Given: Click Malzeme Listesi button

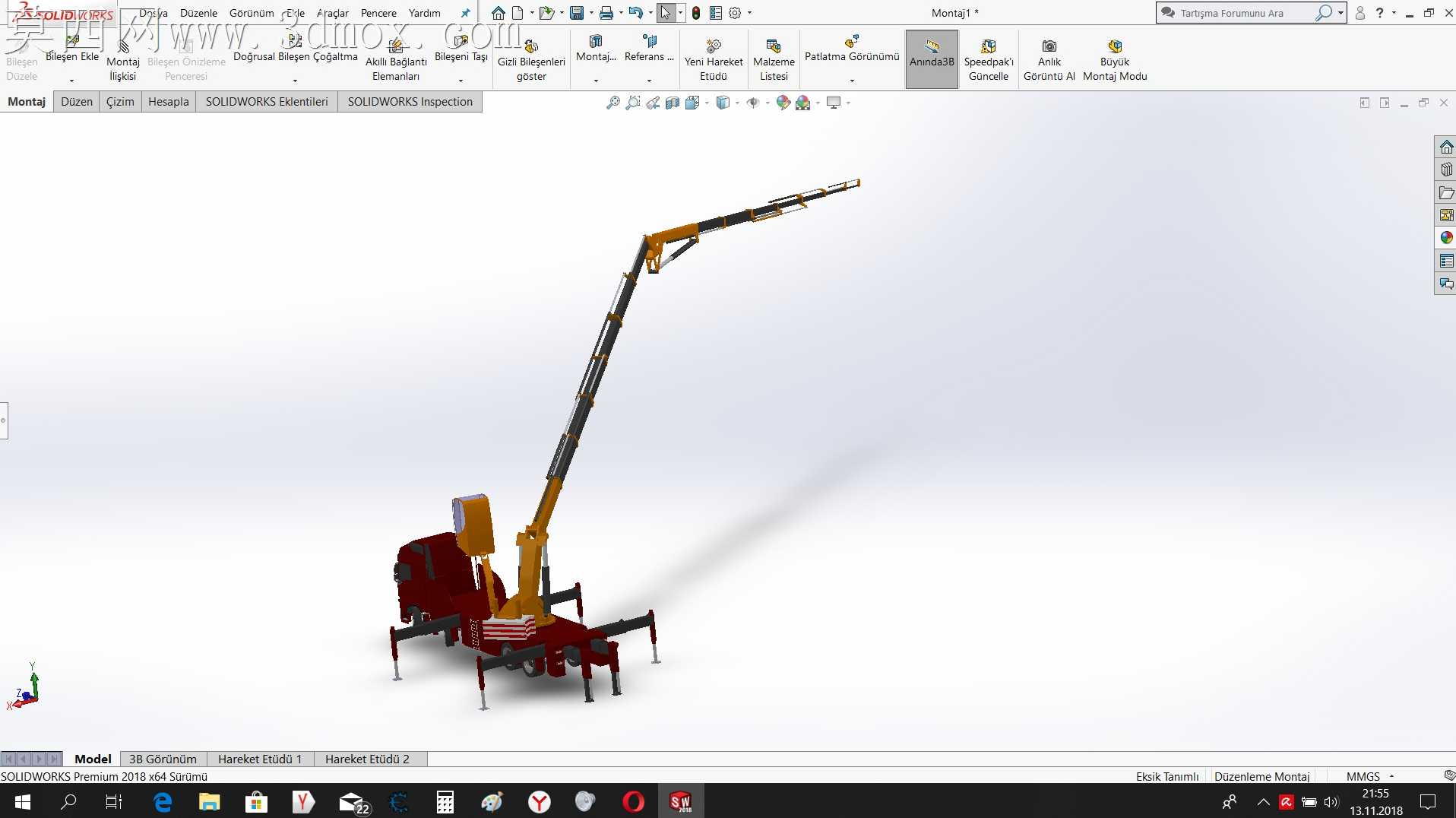Looking at the screenshot, I should [x=774, y=59].
